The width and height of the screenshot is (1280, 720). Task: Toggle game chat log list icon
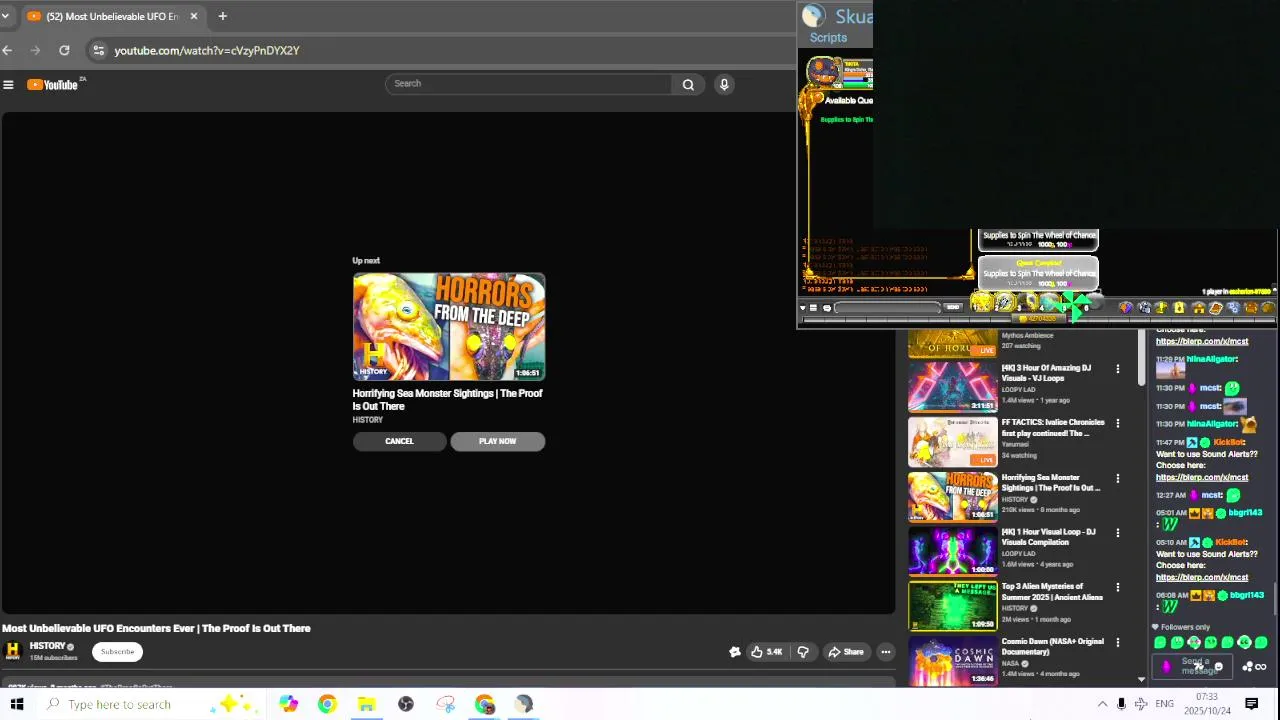point(814,308)
